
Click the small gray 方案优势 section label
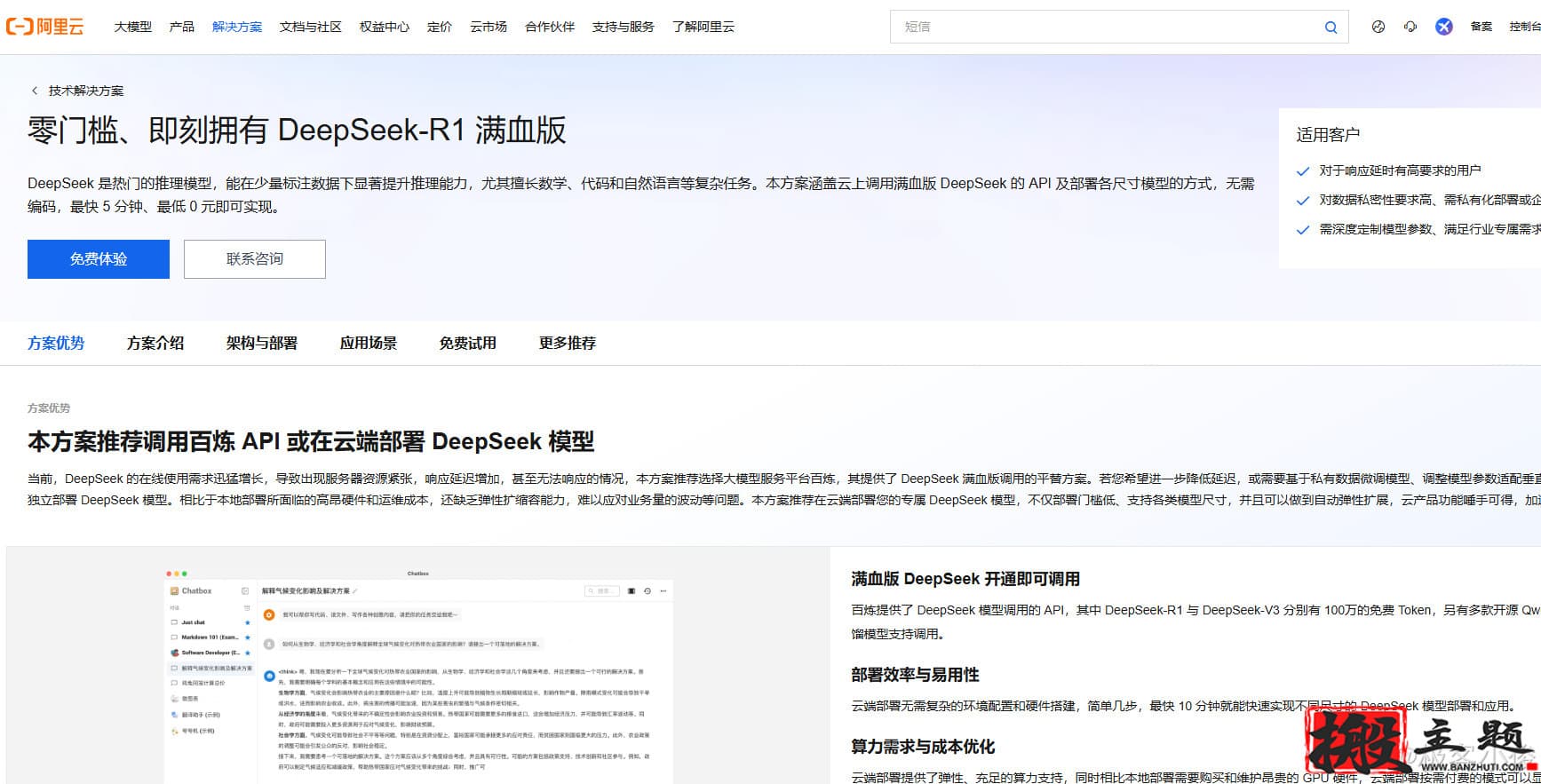(x=49, y=408)
